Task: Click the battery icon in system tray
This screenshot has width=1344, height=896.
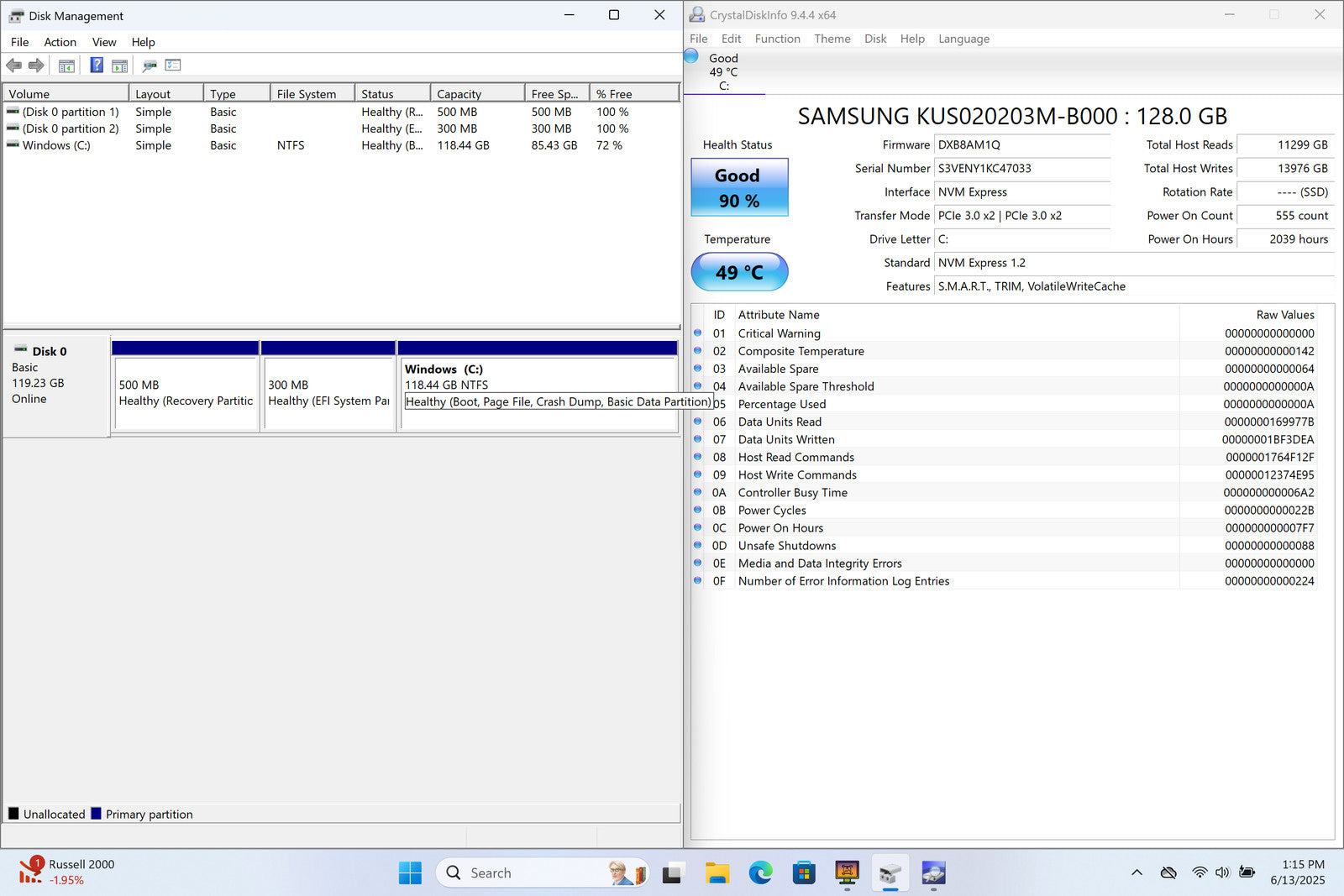Action: [1247, 872]
